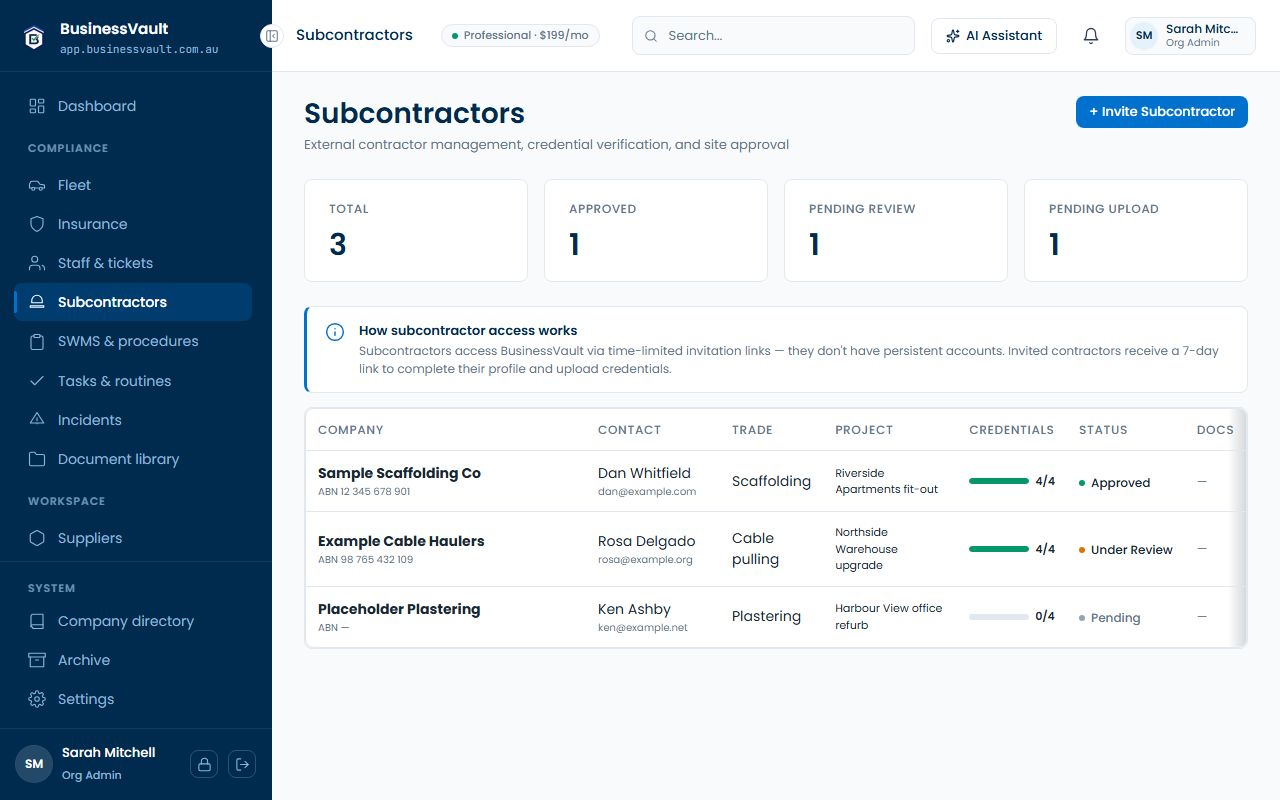Viewport: 1280px width, 800px height.
Task: Click the Settings gear icon
Action: (x=37, y=699)
